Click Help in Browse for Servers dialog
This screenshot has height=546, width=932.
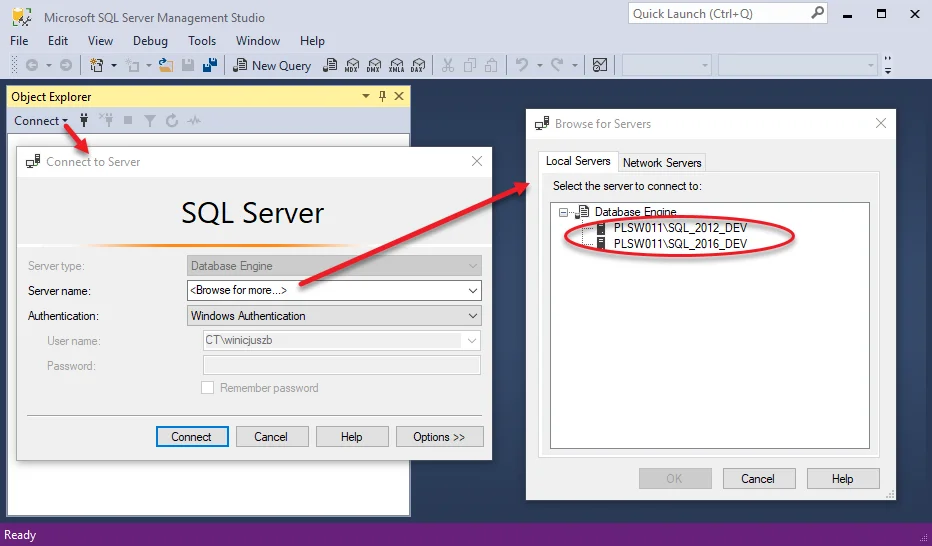pyautogui.click(x=843, y=479)
